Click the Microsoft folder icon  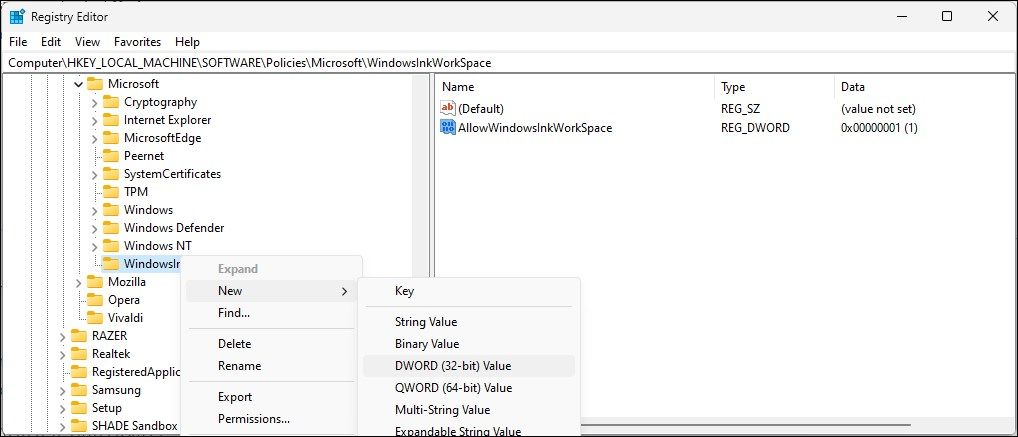[x=95, y=84]
